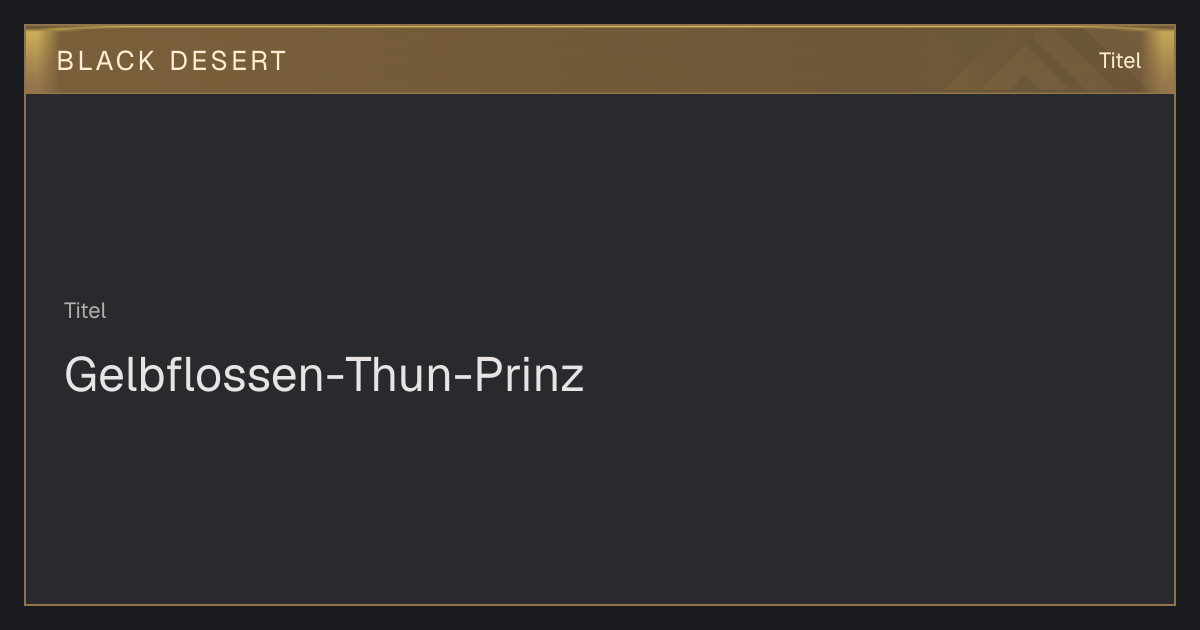Click the word DESERT in the logo
The image size is (1200, 630).
click(x=228, y=61)
